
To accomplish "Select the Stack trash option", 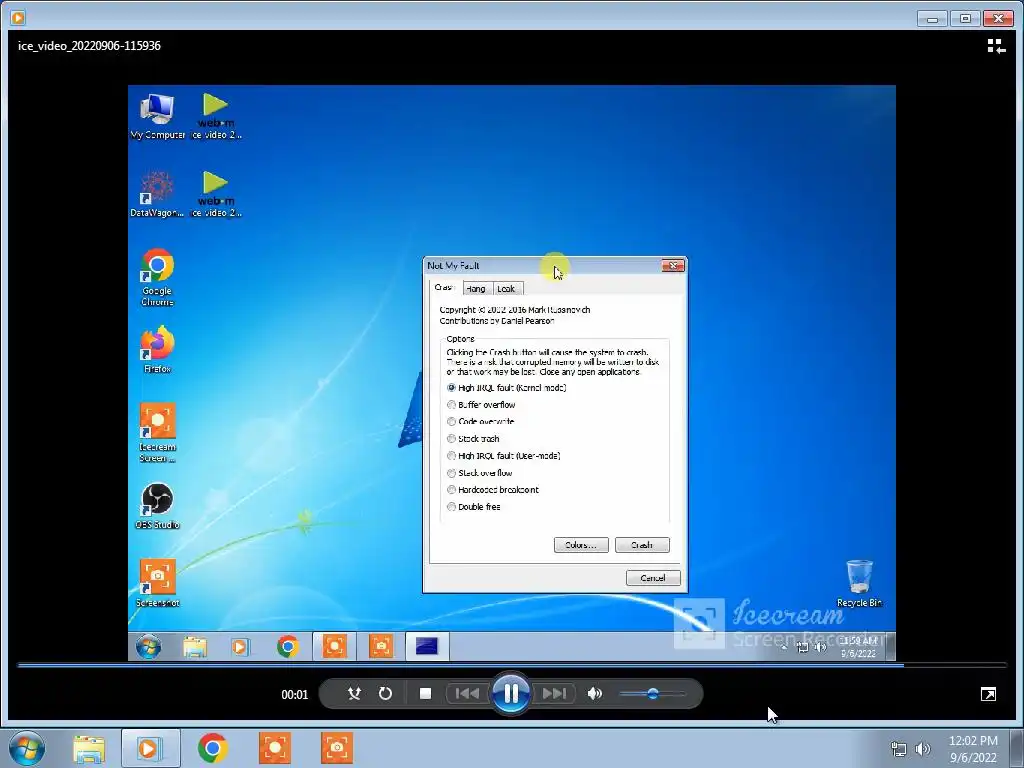I will coord(473,438).
